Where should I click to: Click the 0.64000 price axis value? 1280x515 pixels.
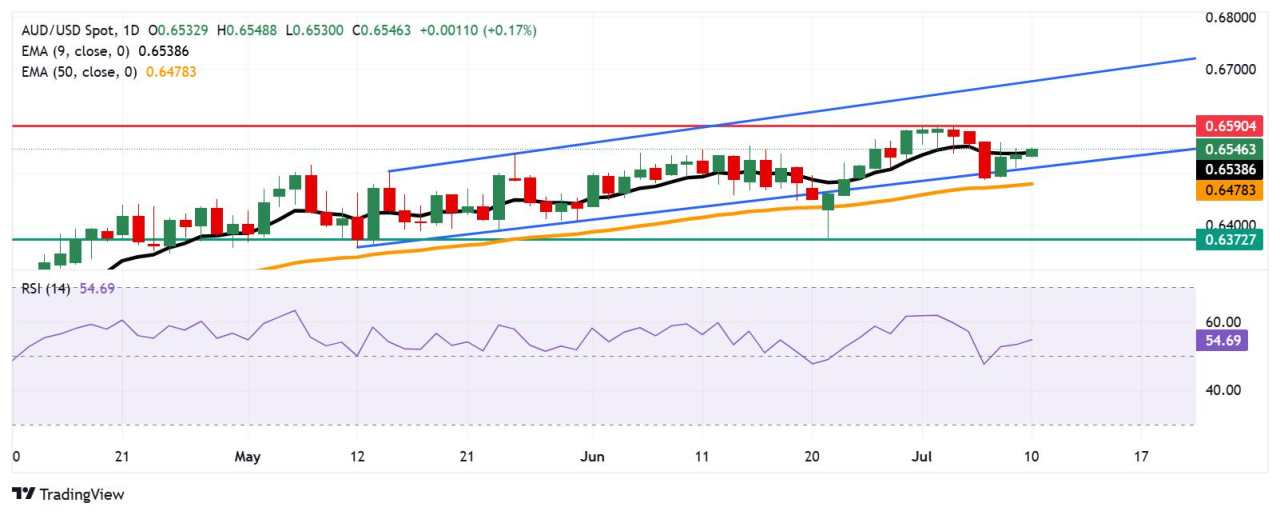tap(1230, 225)
